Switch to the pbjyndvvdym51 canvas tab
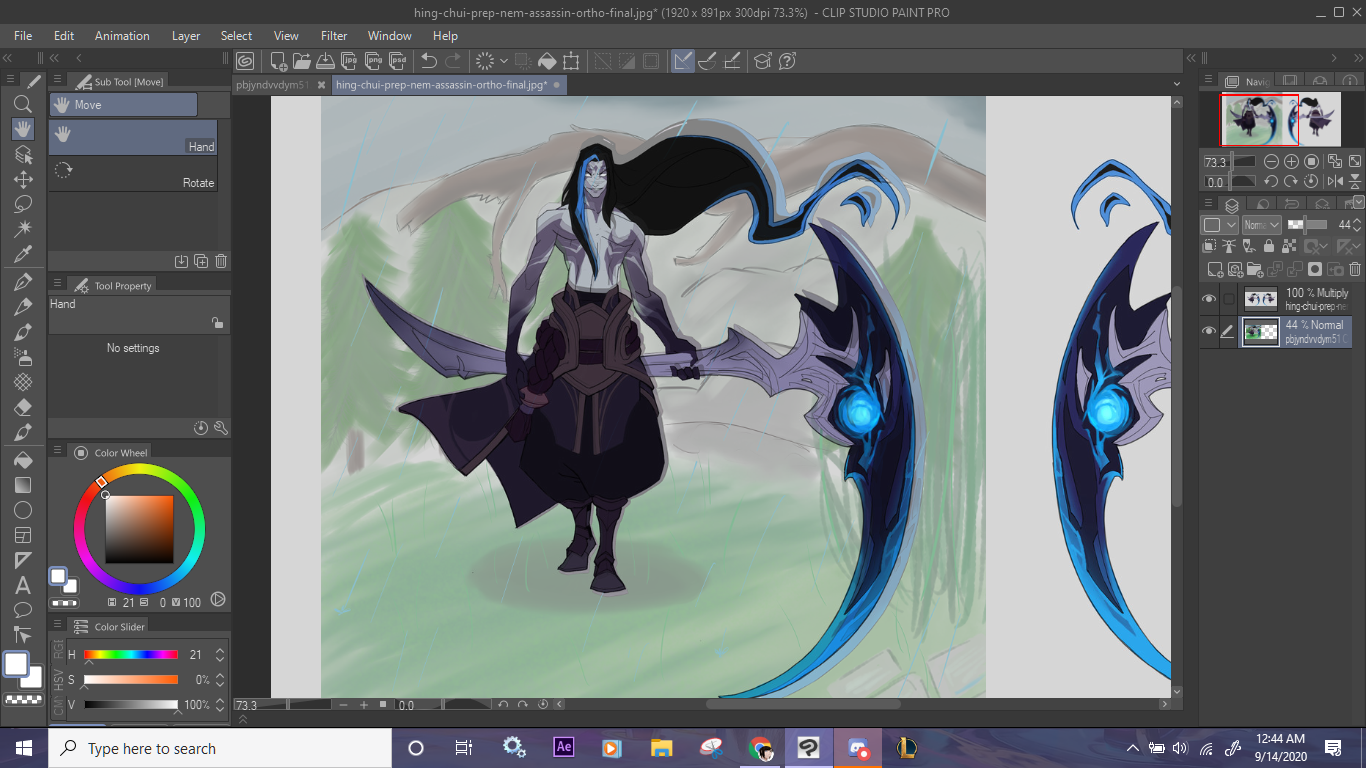Screen dimensions: 1366x768 click(275, 85)
